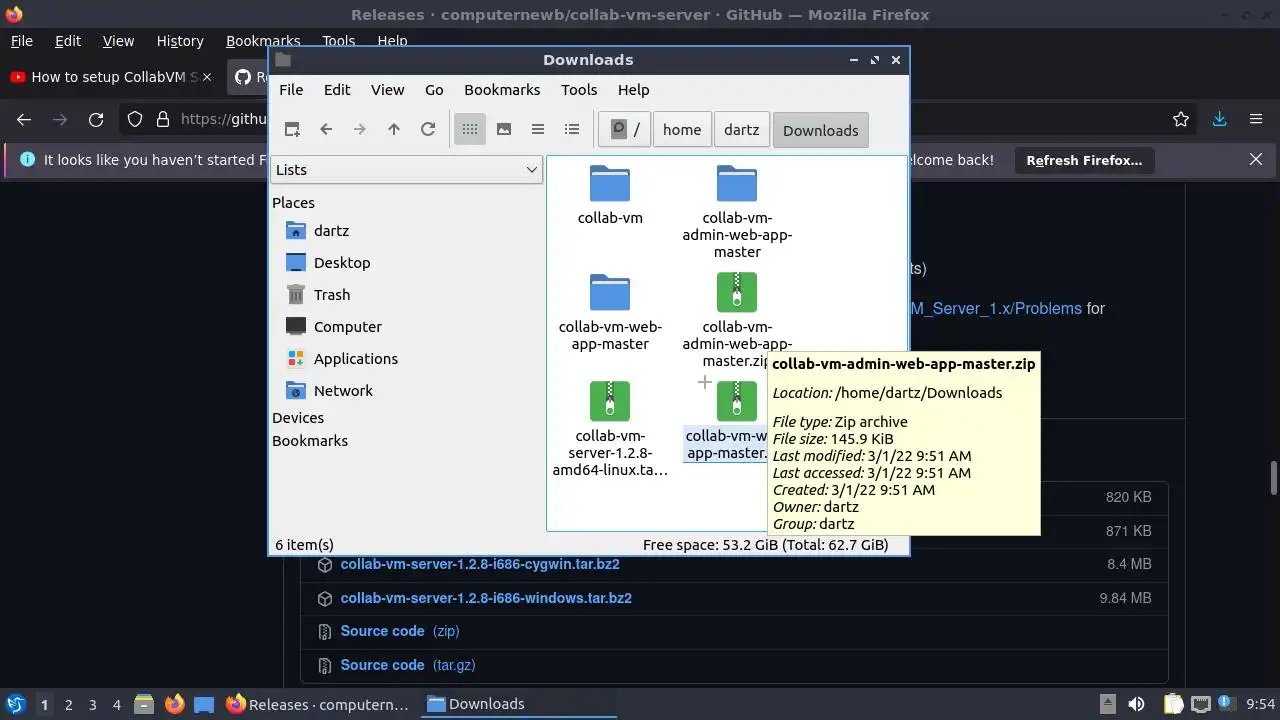Open Edit menu in file manager
The image size is (1280, 720).
337,89
